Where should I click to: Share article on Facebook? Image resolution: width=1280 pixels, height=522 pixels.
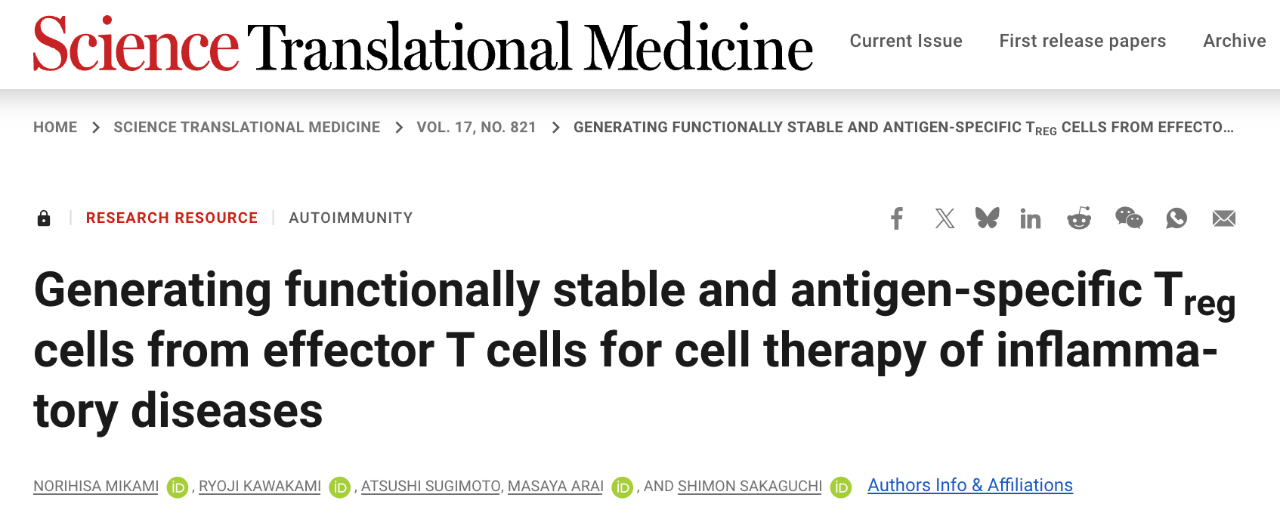[x=897, y=218]
